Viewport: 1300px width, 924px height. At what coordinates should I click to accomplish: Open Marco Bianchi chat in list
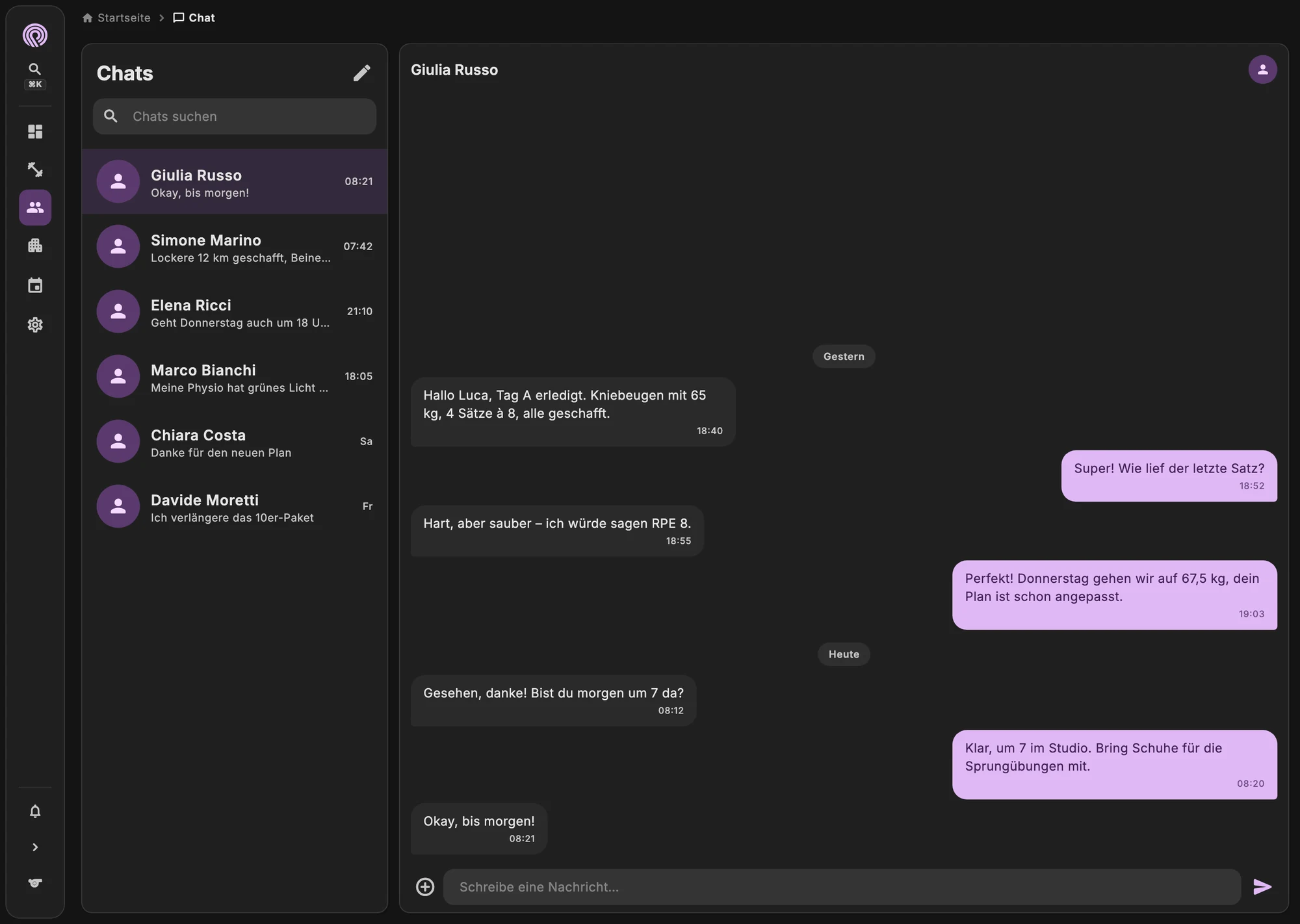(x=235, y=376)
